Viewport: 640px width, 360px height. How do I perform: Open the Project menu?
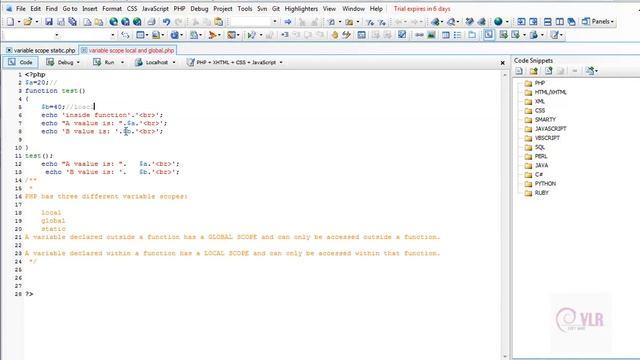(222, 9)
